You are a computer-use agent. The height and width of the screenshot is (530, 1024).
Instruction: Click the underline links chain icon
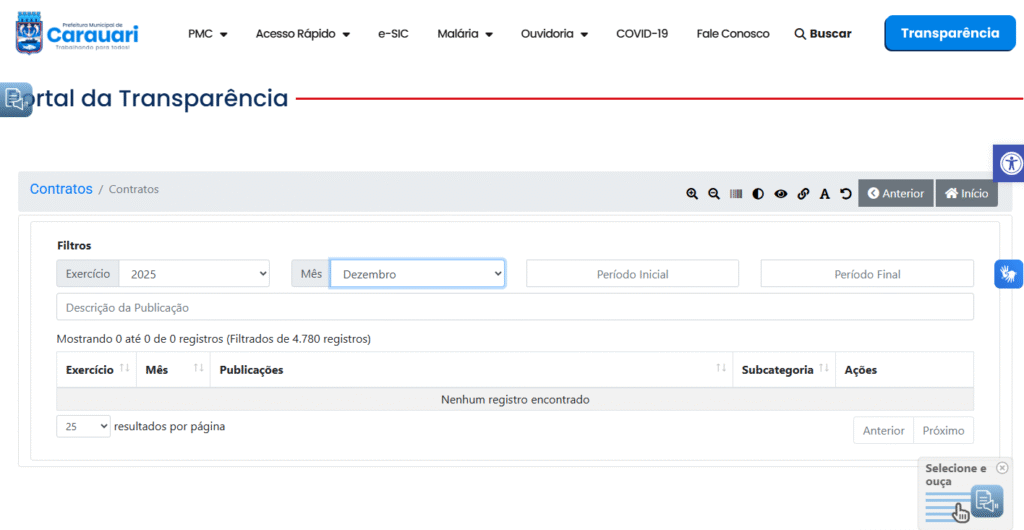[803, 194]
